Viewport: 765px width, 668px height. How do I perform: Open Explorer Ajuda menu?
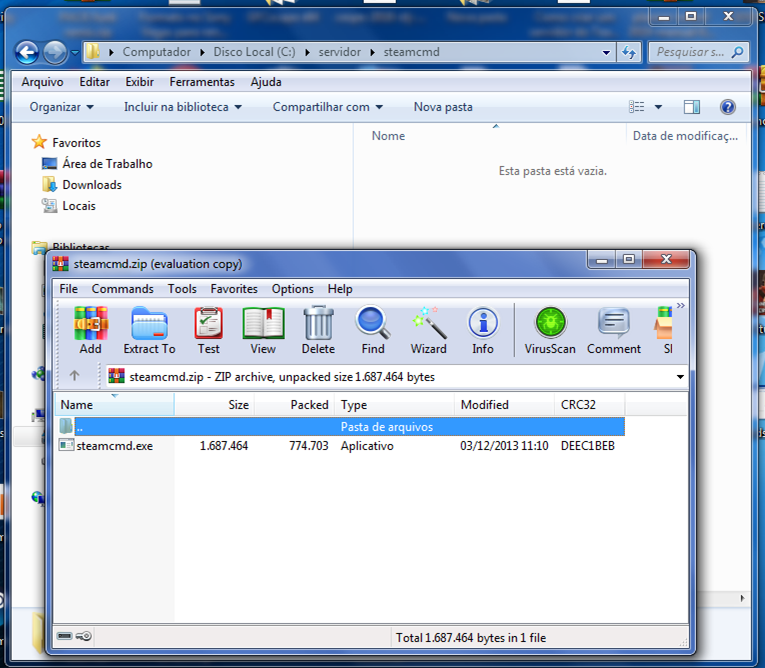(x=266, y=81)
